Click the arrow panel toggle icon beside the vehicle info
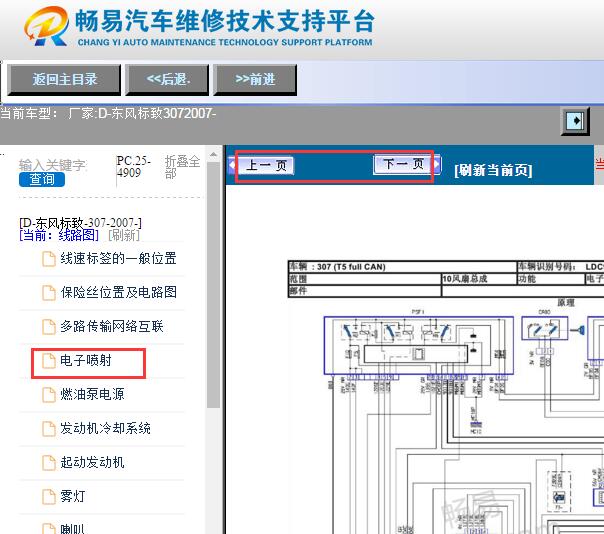604x534 pixels. pos(575,121)
